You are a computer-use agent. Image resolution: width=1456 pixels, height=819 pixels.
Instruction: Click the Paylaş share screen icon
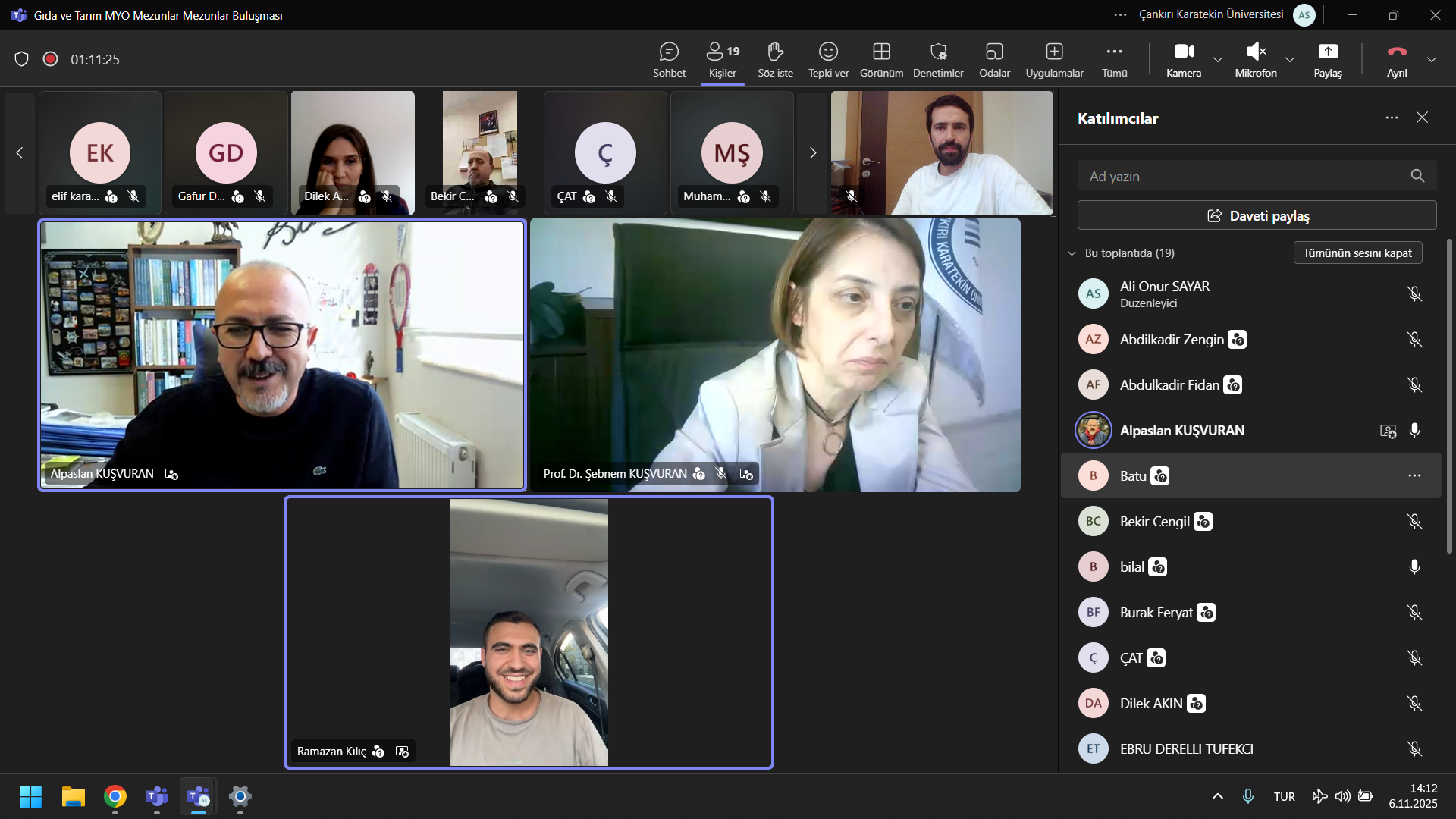coord(1328,52)
